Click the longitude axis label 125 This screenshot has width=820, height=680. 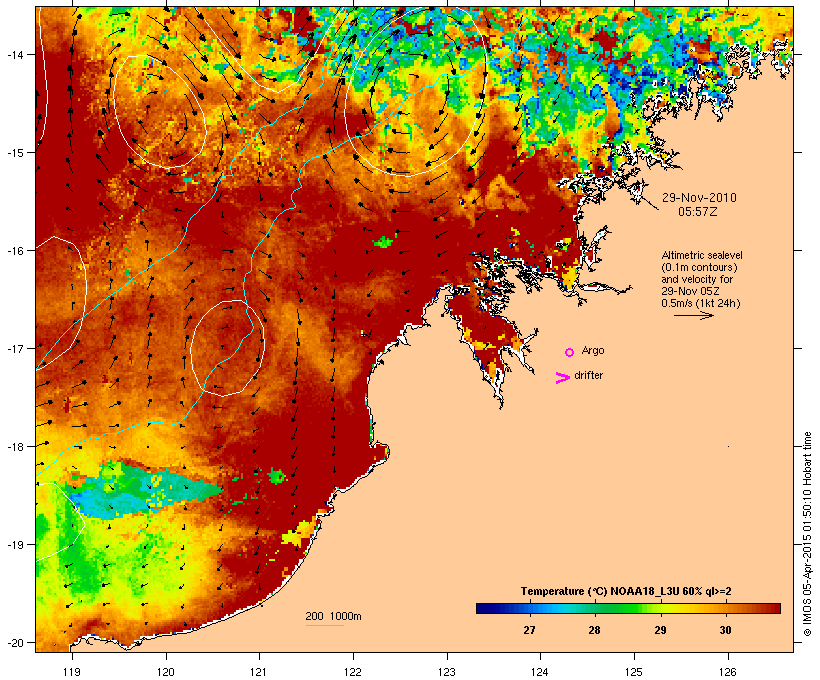coord(634,672)
